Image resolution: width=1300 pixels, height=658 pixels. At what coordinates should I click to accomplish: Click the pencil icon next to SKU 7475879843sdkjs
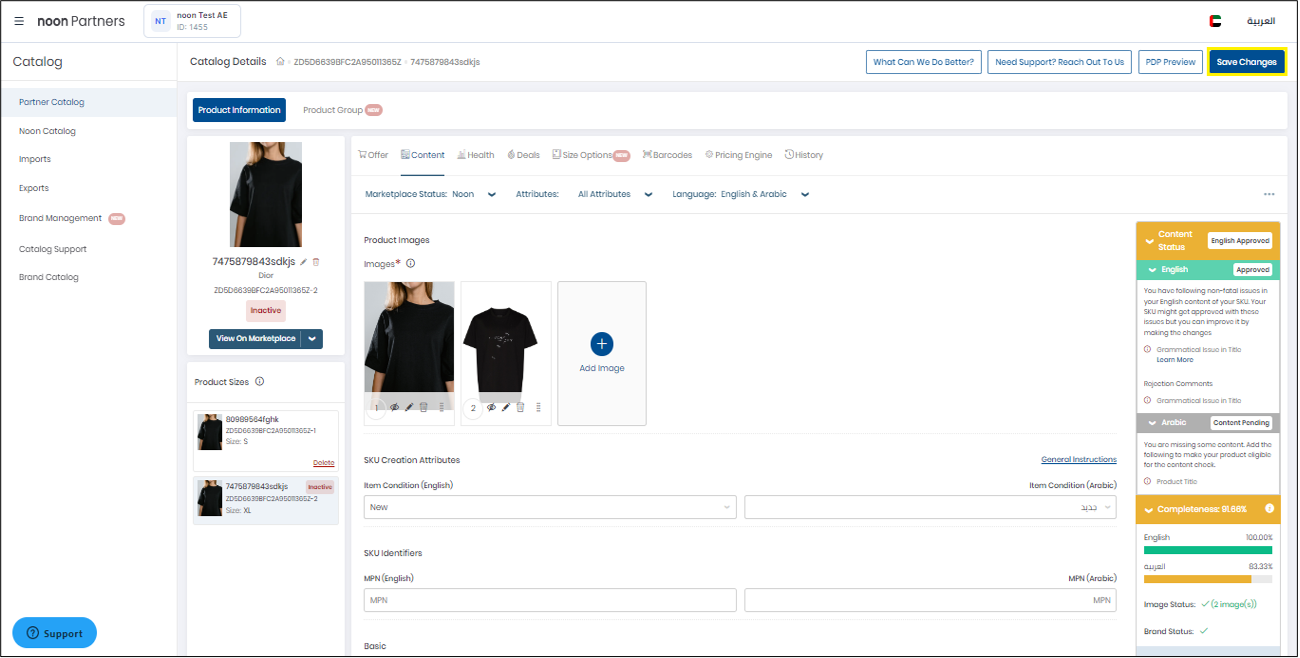point(304,262)
